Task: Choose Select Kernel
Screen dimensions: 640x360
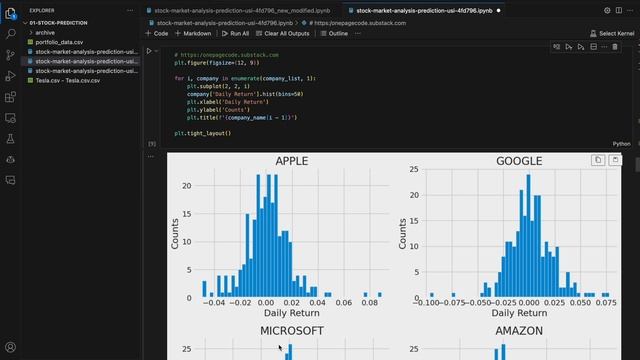Action: [x=612, y=33]
